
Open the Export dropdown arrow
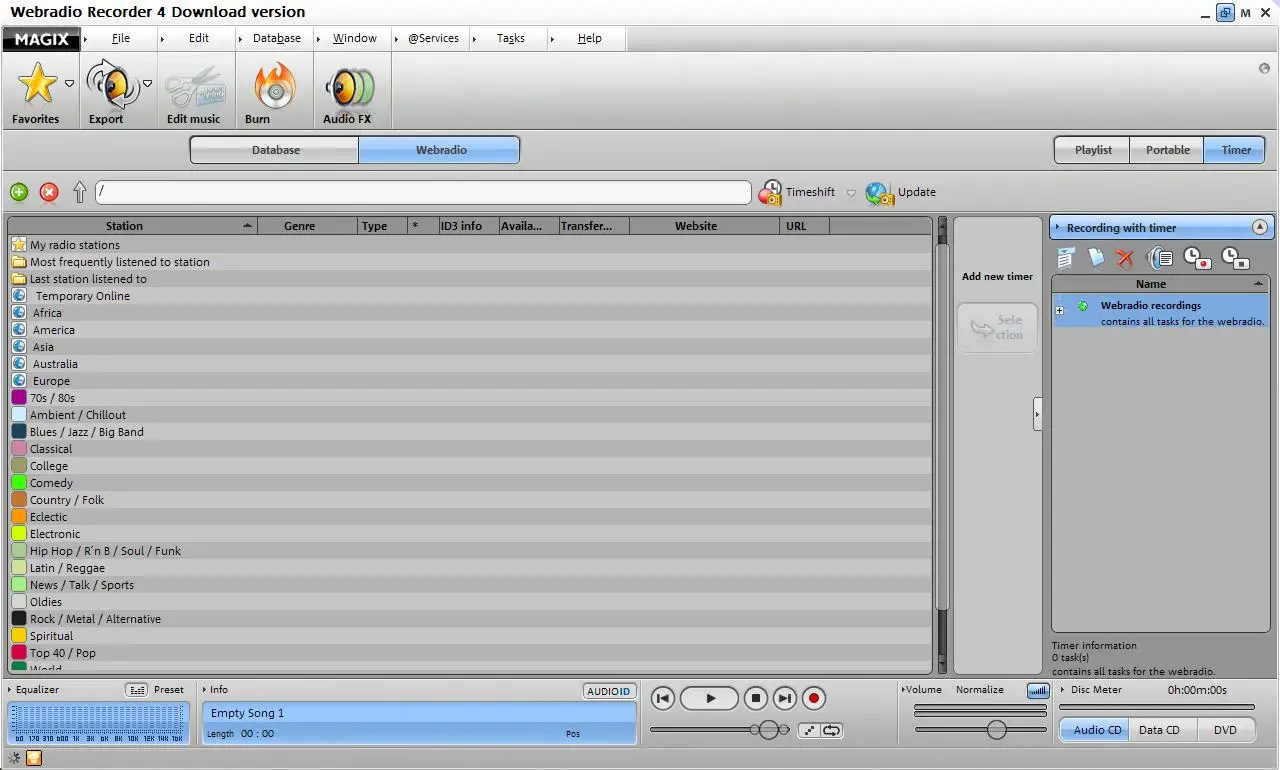(147, 84)
